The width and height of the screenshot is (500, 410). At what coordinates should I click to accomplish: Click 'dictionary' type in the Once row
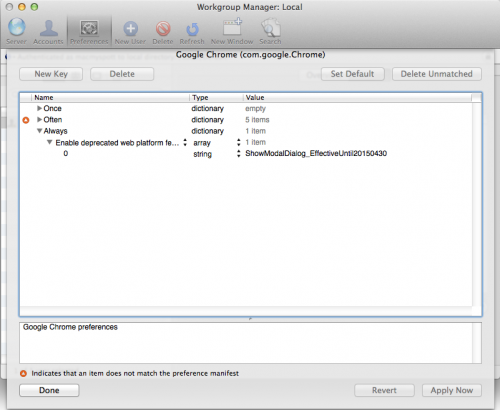(x=207, y=109)
